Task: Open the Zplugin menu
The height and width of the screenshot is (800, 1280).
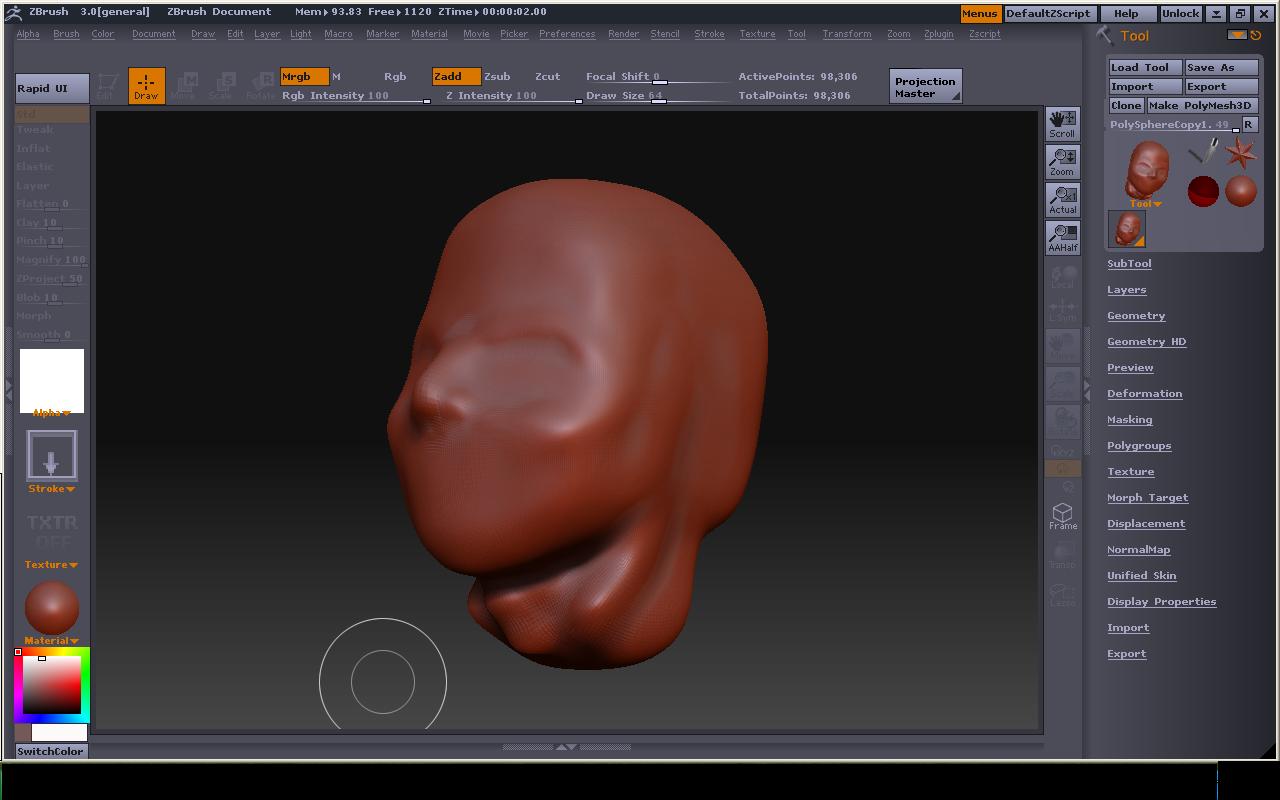Action: (x=938, y=34)
